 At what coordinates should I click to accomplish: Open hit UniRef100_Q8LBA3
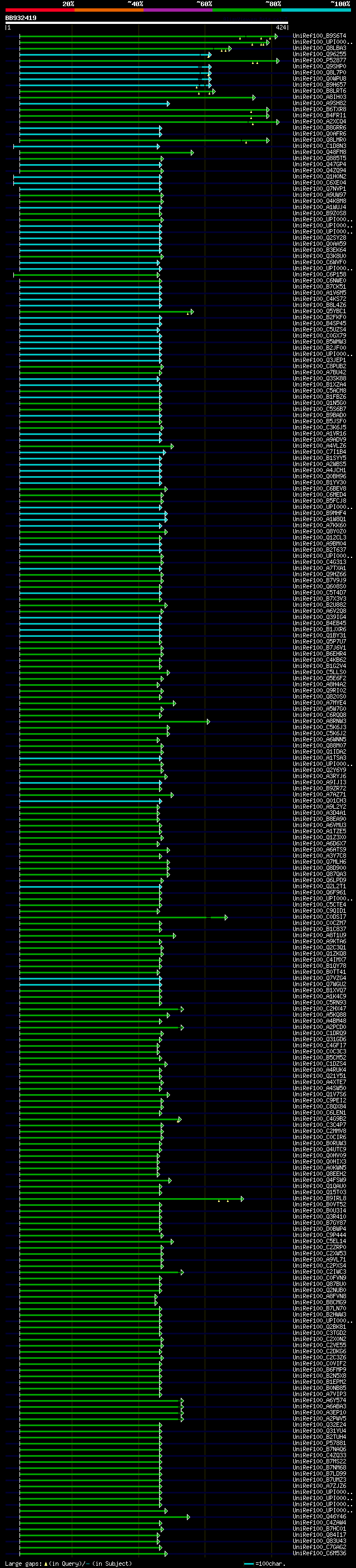[x=319, y=48]
